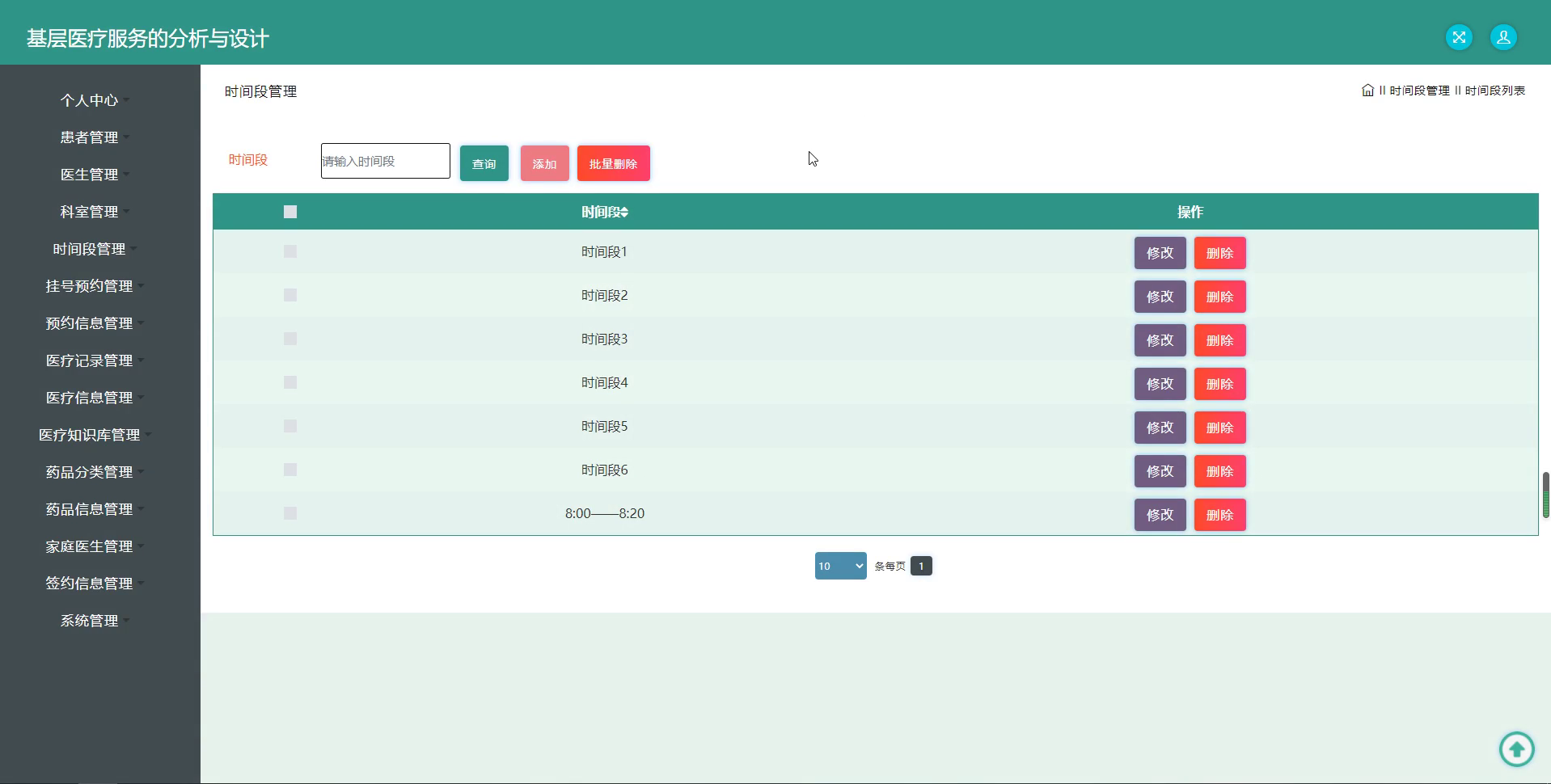The image size is (1551, 784).
Task: Check the row for 时间段4
Action: pos(290,382)
